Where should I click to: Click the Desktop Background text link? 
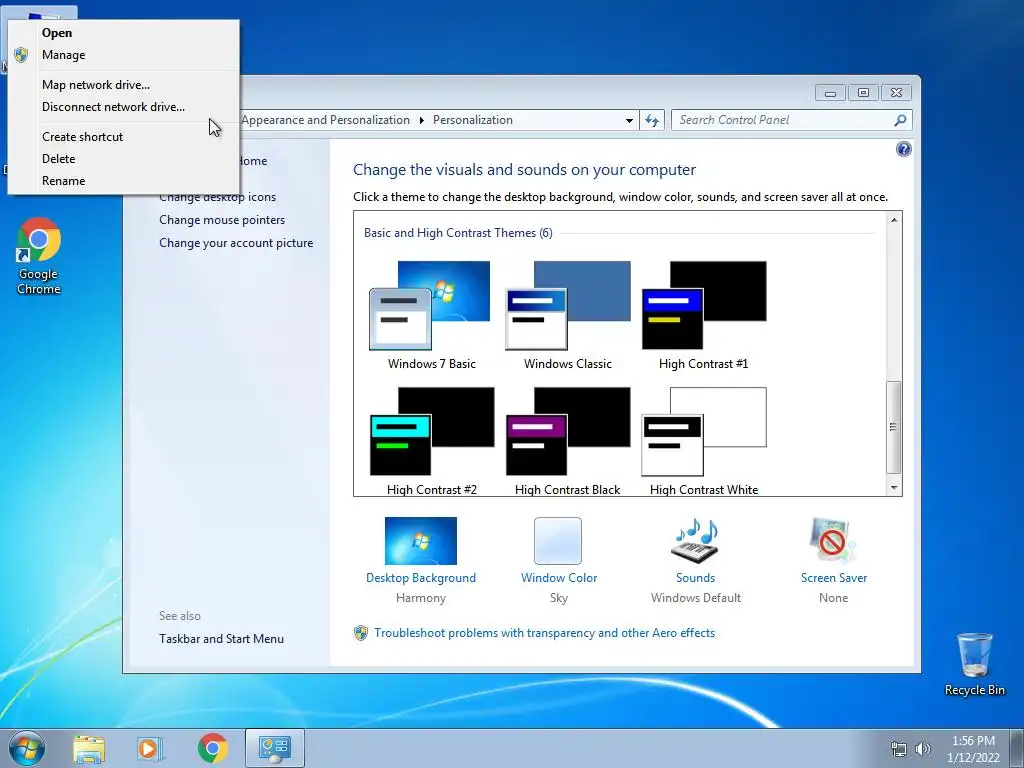point(421,578)
